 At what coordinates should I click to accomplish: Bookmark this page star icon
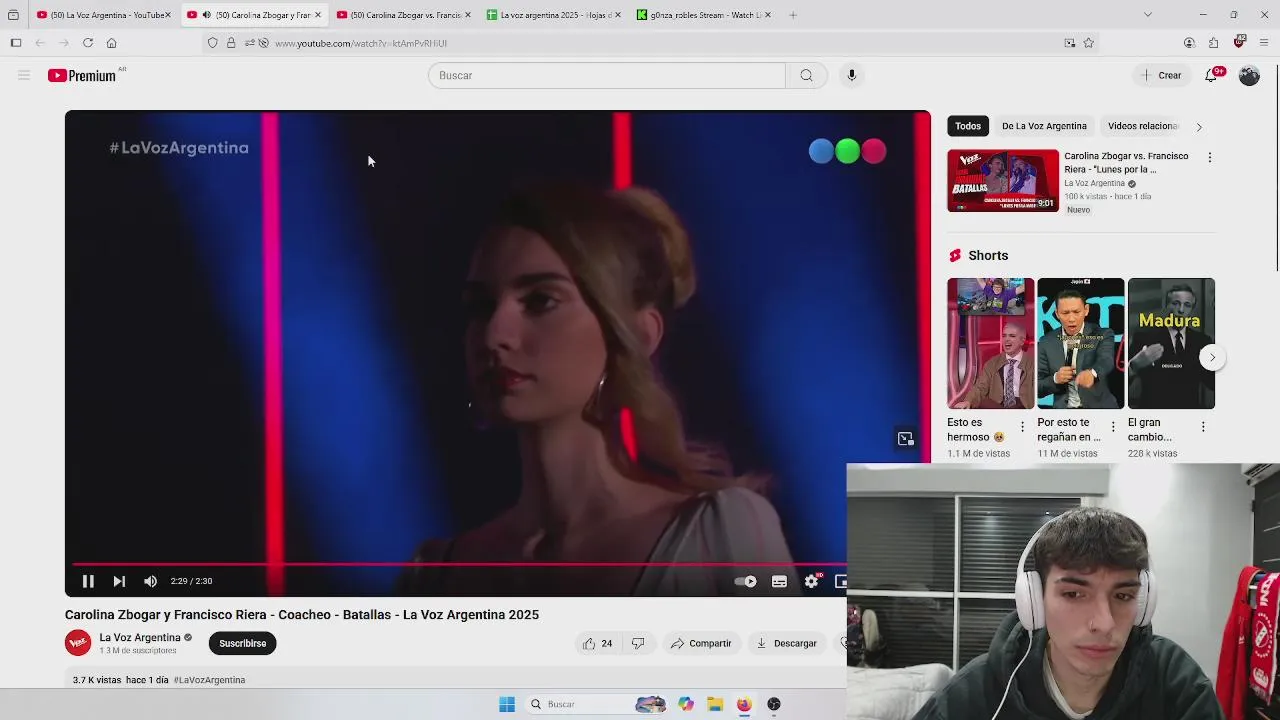[1088, 43]
